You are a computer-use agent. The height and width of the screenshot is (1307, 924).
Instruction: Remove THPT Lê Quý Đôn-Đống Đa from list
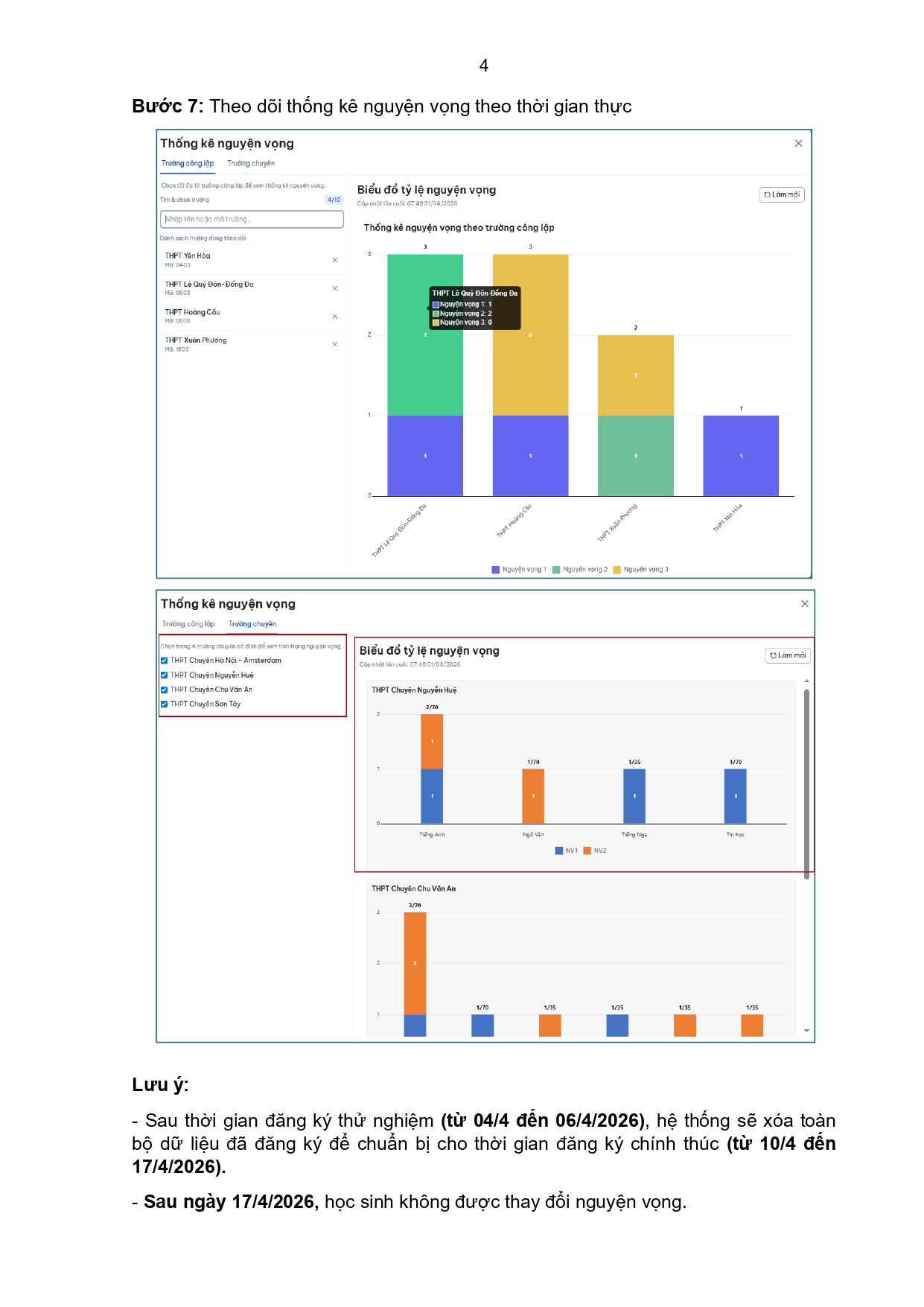[x=335, y=288]
